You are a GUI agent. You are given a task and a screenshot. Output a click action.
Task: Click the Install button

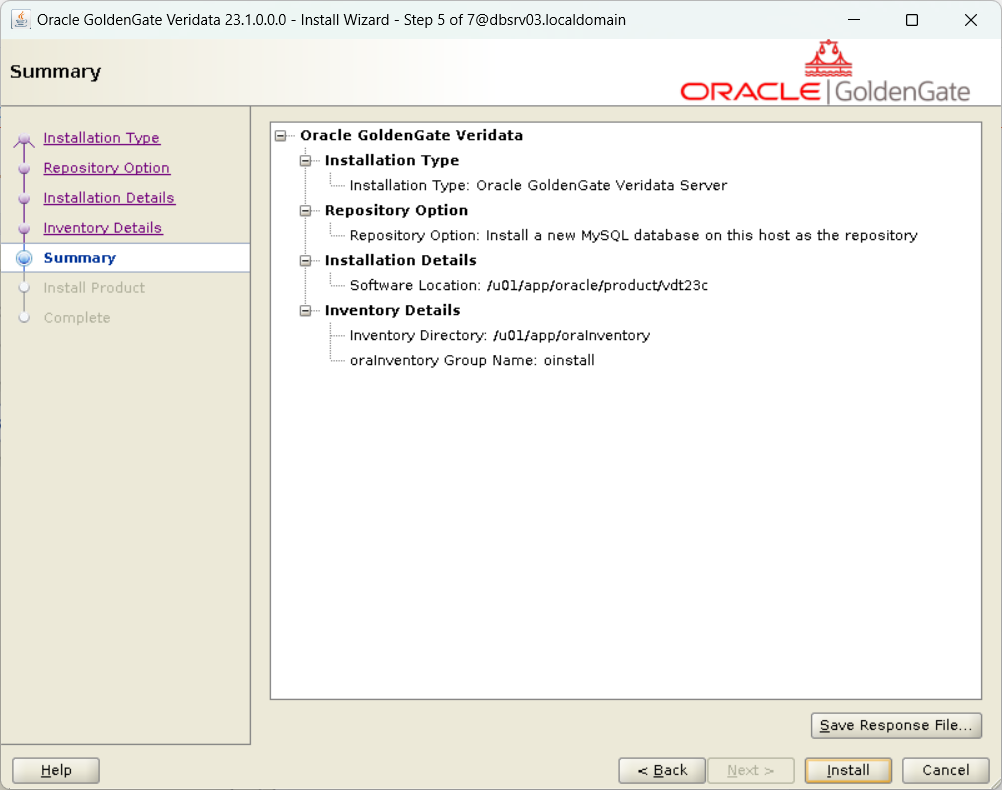(848, 770)
